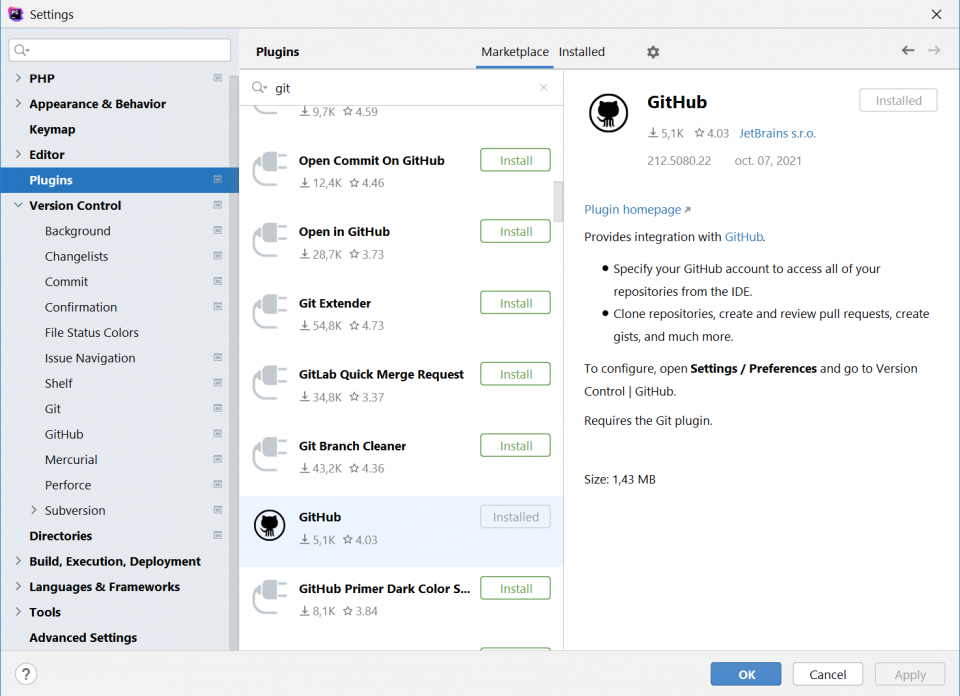
Task: Install the Open in GitHub plugin
Action: 516,231
